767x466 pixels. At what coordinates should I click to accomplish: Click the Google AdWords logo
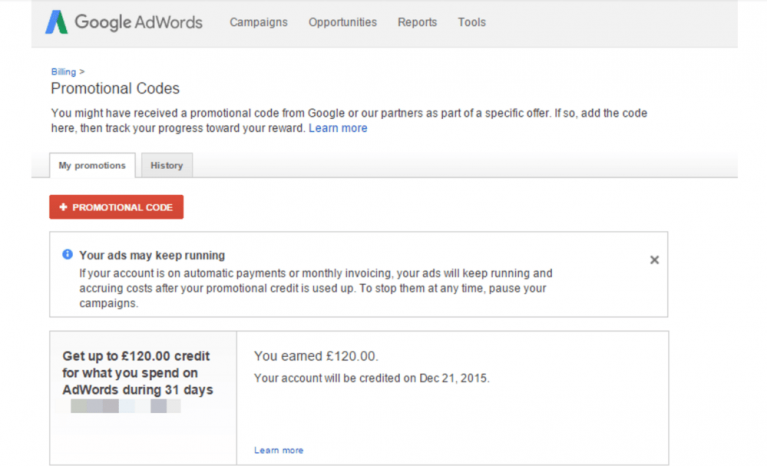coord(123,22)
